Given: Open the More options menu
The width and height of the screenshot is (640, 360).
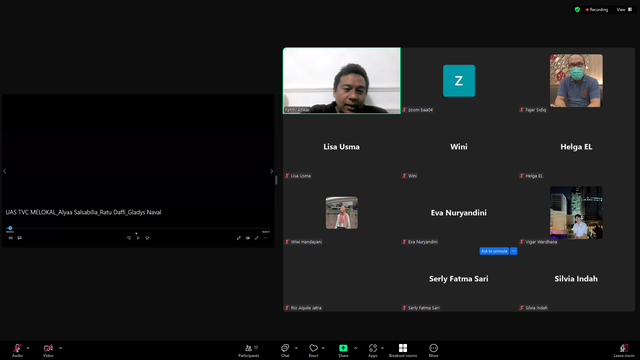Looking at the screenshot, I should (433, 350).
